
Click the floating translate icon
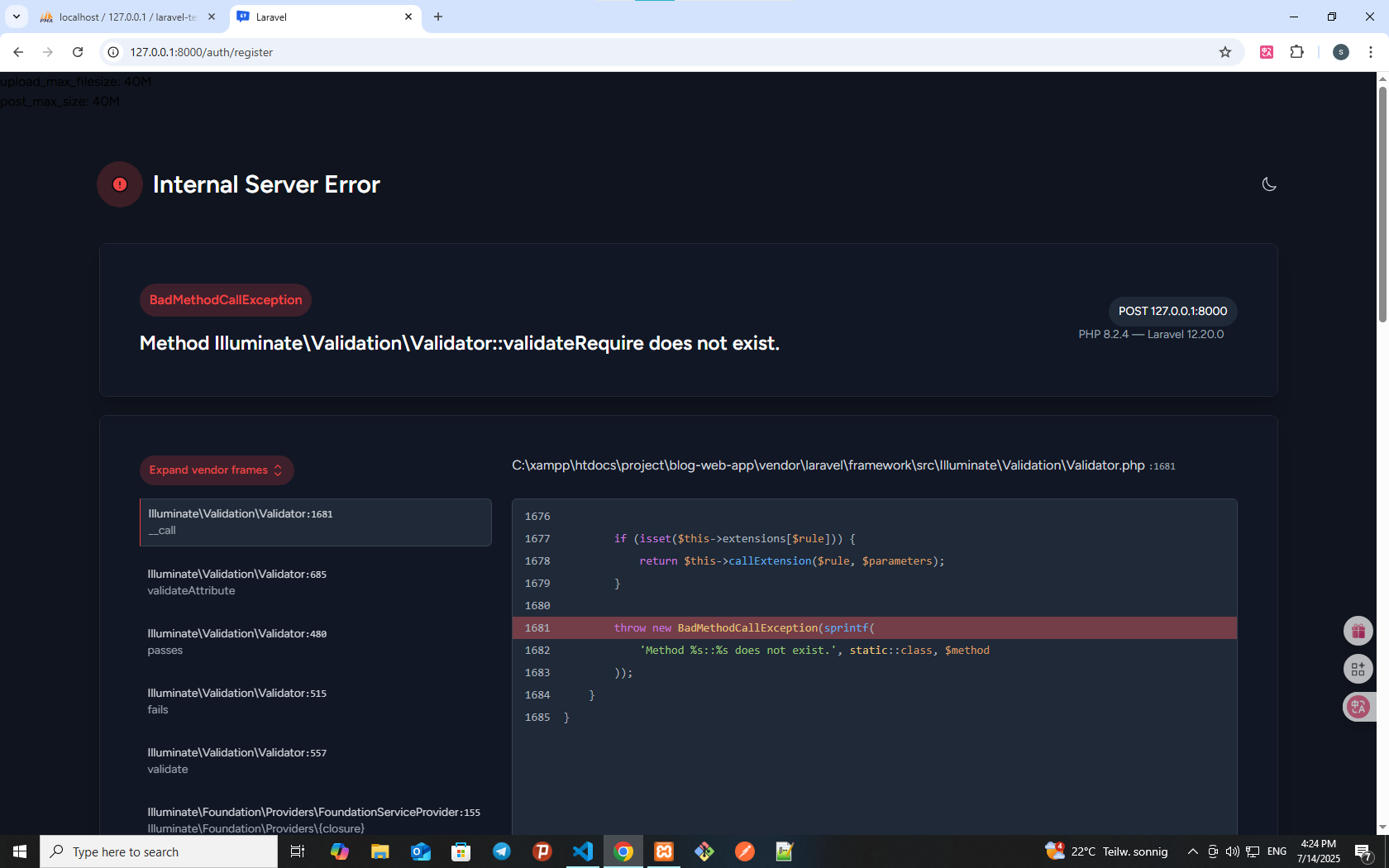(x=1358, y=707)
